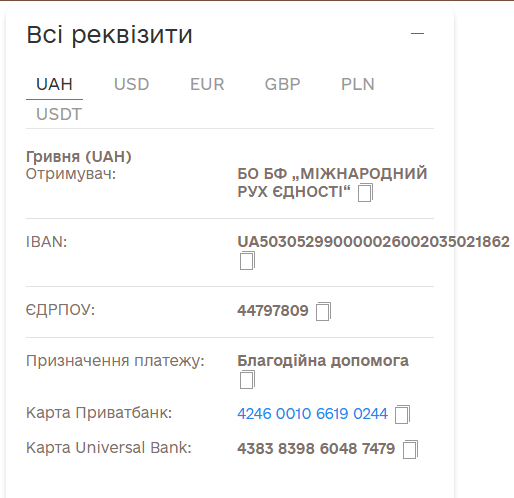Copy the payment purpose Благодійна допомога
This screenshot has height=498, width=514.
point(247,379)
